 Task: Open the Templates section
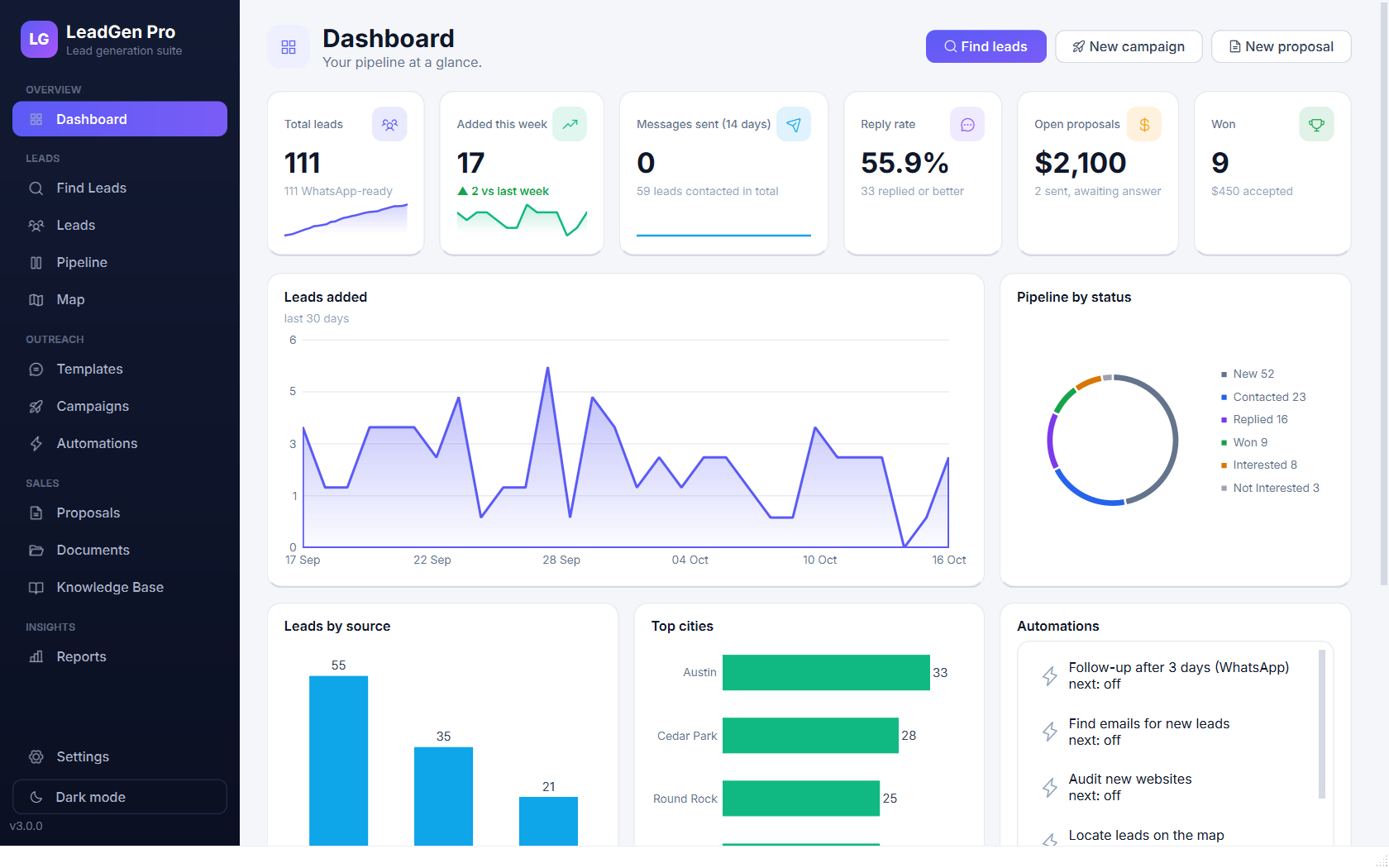pos(120,370)
